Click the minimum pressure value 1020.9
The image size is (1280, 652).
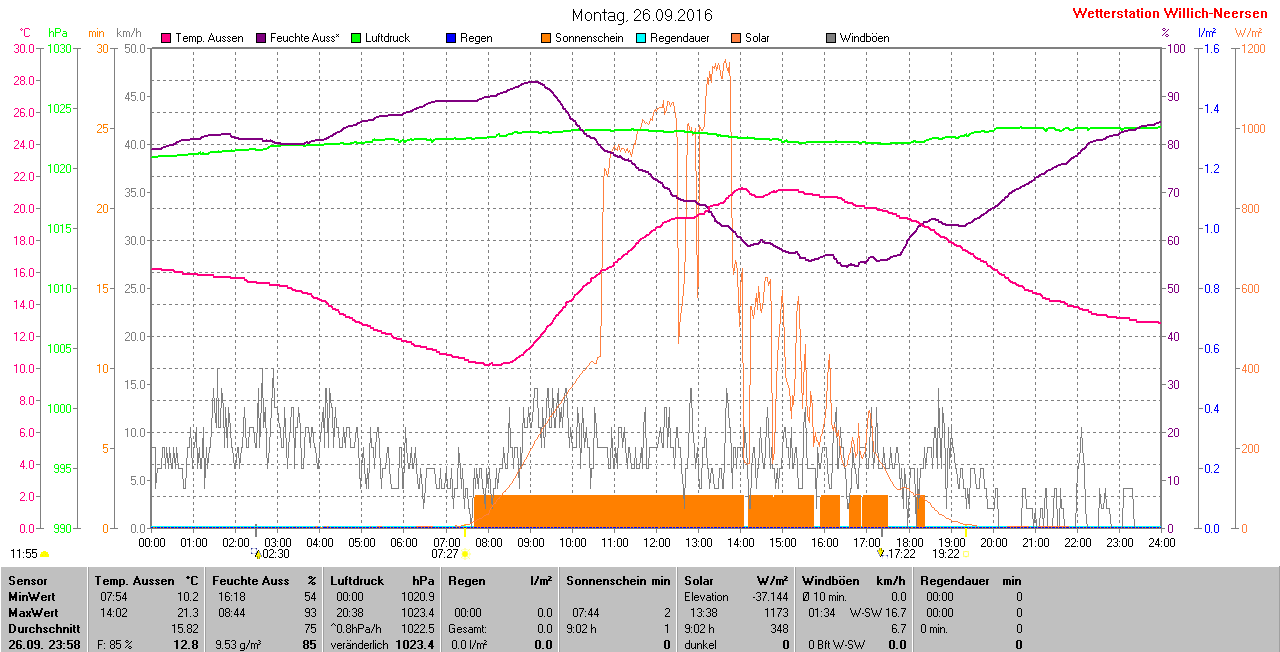(x=418, y=597)
